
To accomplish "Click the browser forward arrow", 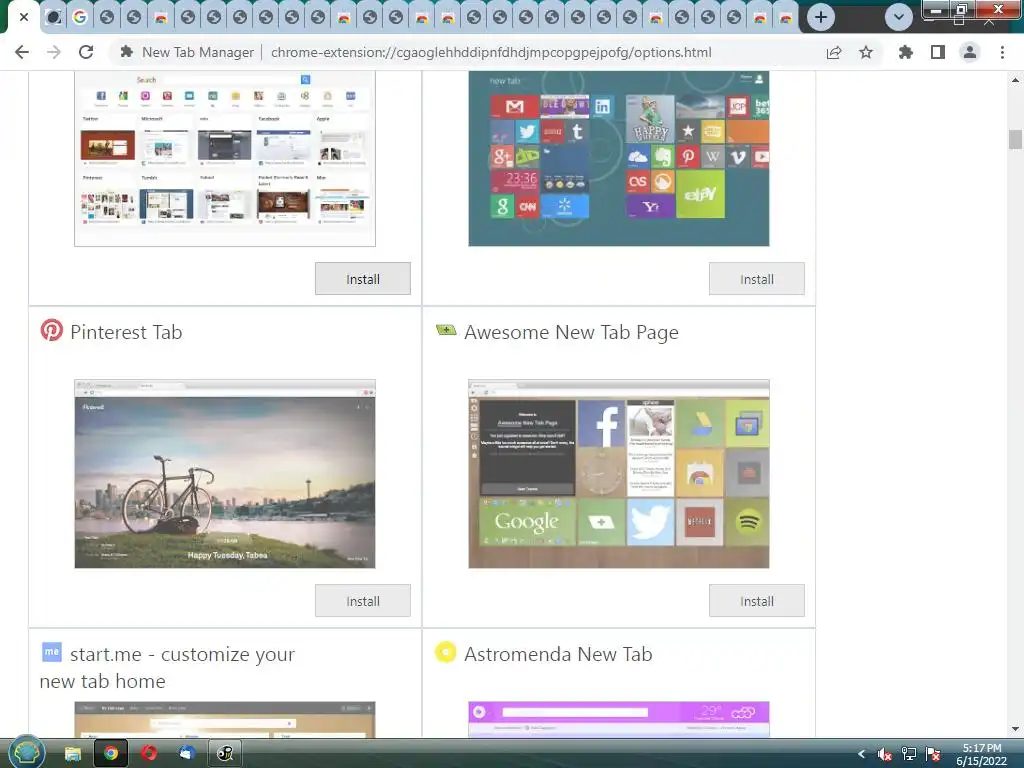I will pos(54,52).
